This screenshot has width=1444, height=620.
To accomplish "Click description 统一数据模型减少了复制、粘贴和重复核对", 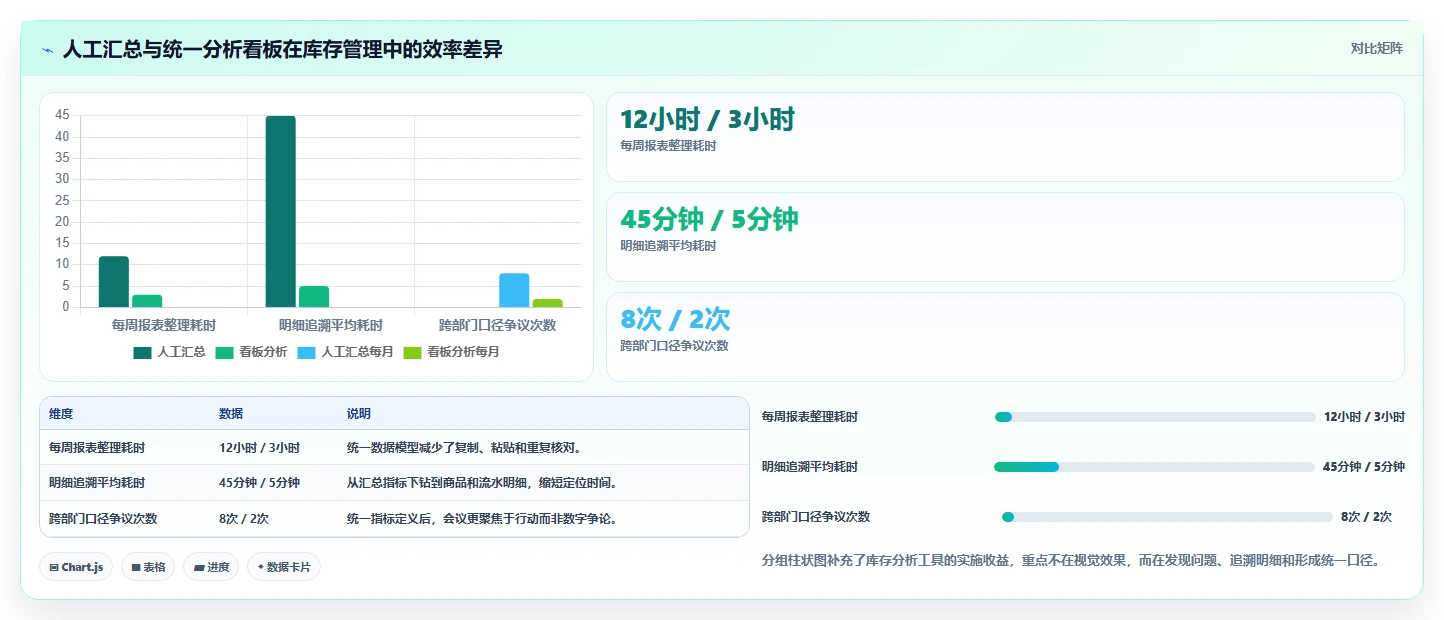I will click(464, 448).
